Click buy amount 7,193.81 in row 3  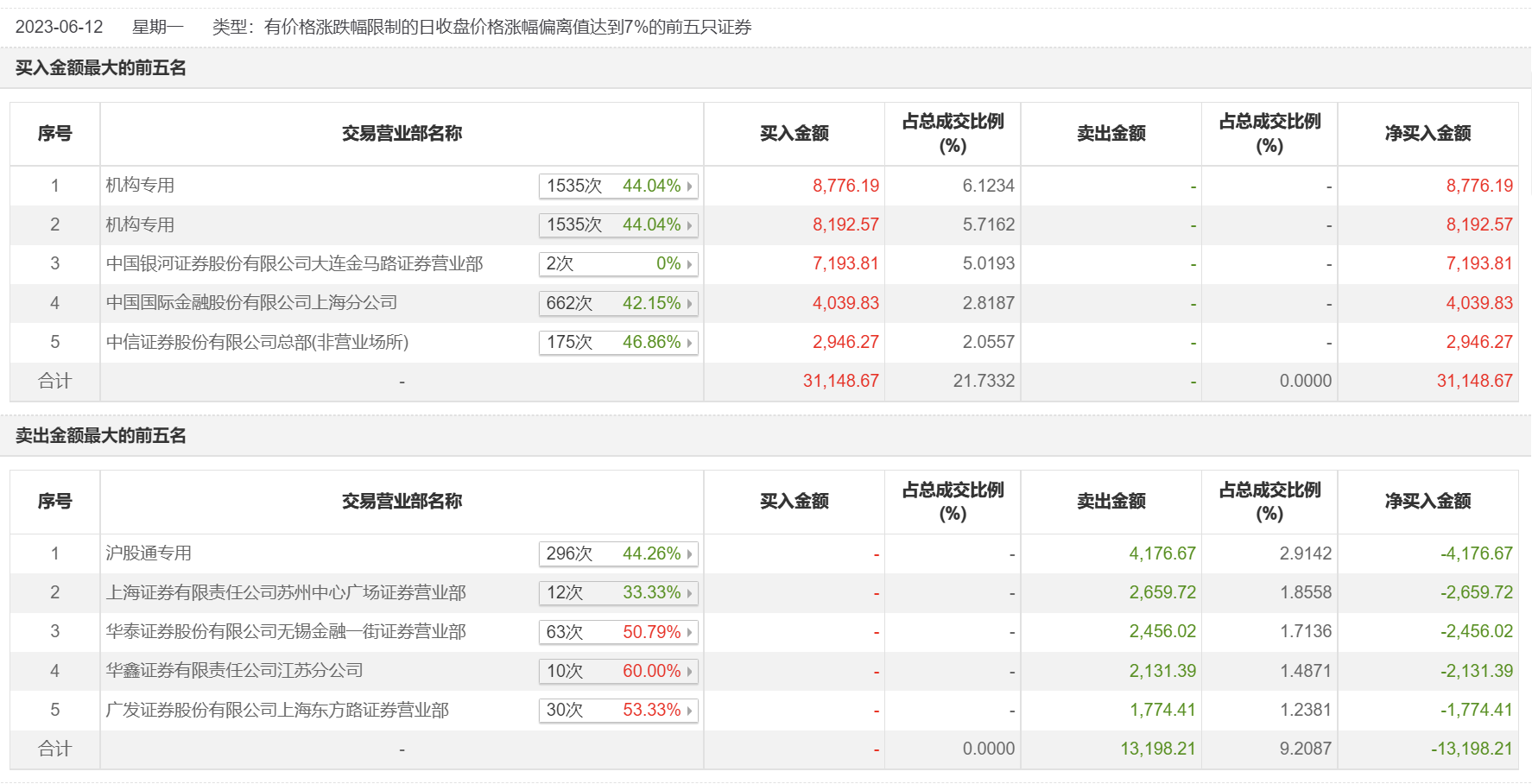(845, 263)
